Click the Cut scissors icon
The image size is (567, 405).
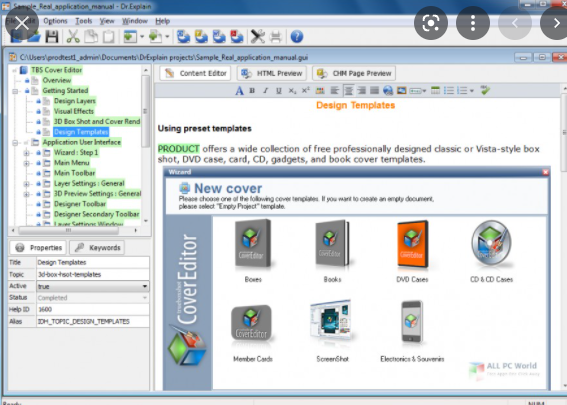(x=73, y=37)
